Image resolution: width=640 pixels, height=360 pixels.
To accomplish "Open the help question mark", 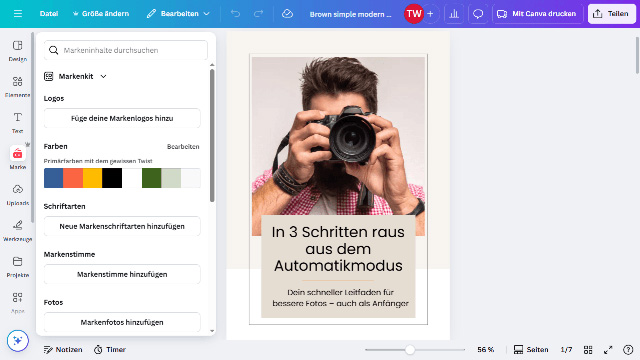I will pyautogui.click(x=628, y=349).
